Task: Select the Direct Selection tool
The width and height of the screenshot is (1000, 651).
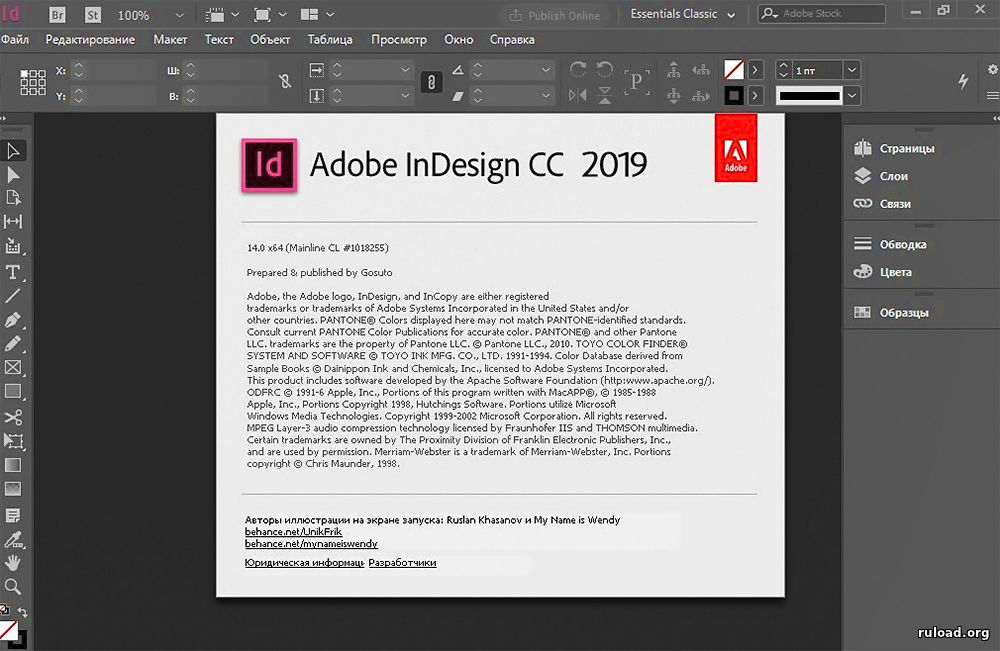Action: 13,175
